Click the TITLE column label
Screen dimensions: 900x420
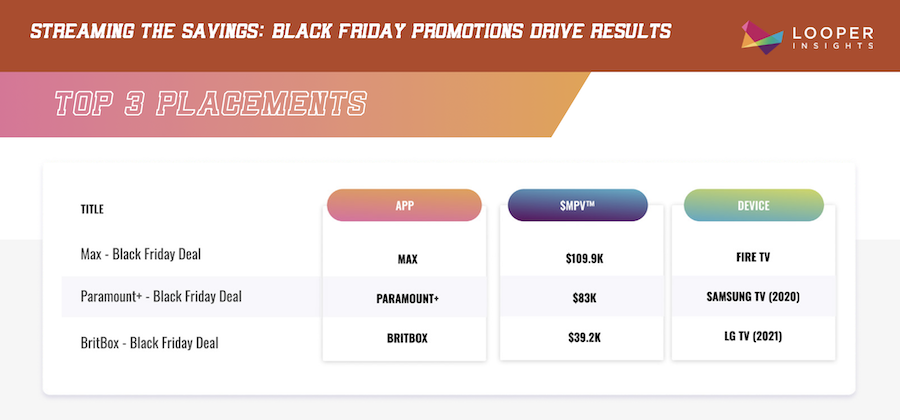[x=92, y=209]
